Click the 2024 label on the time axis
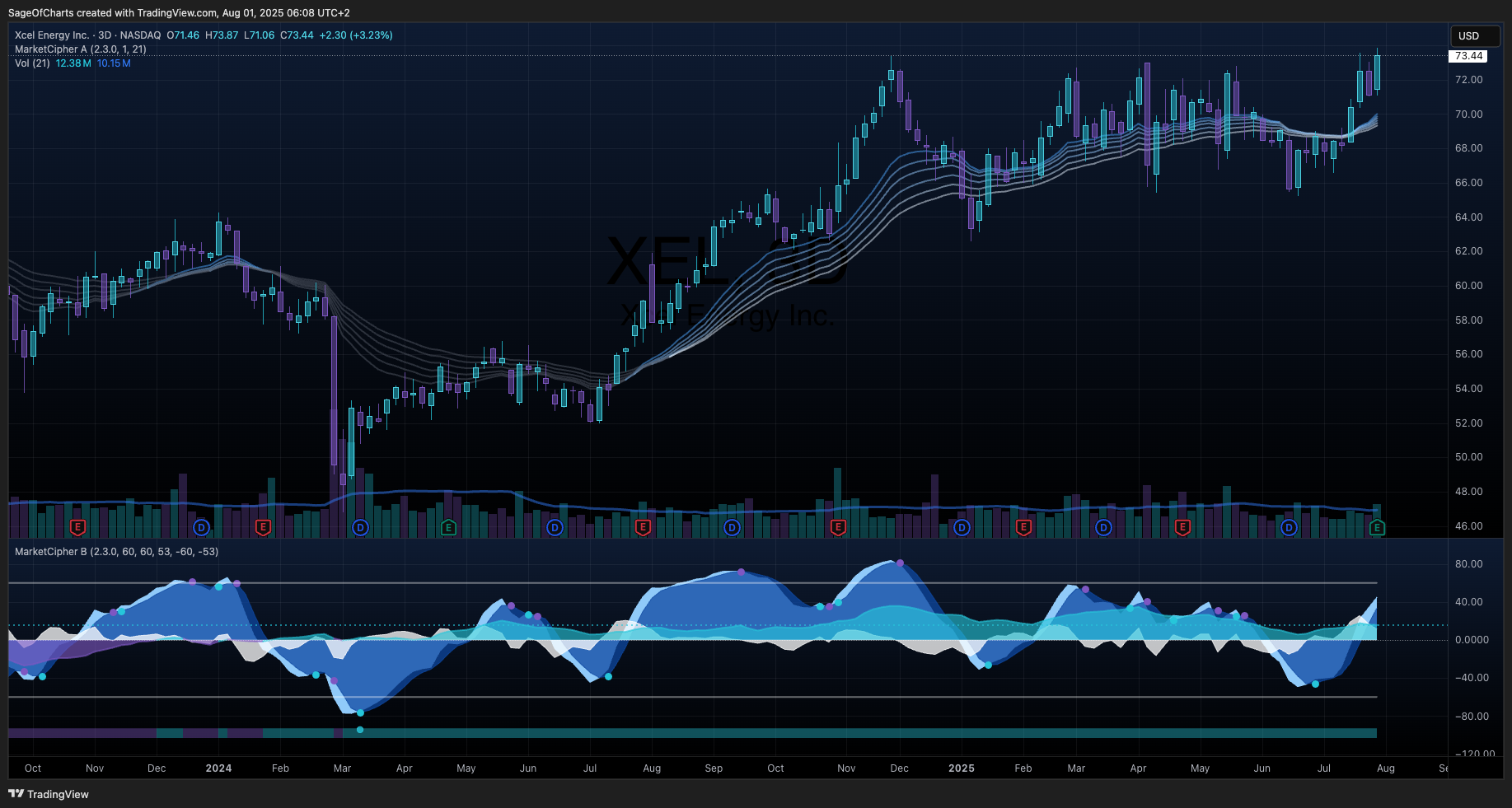Screen dimensions: 1512x808 point(218,768)
